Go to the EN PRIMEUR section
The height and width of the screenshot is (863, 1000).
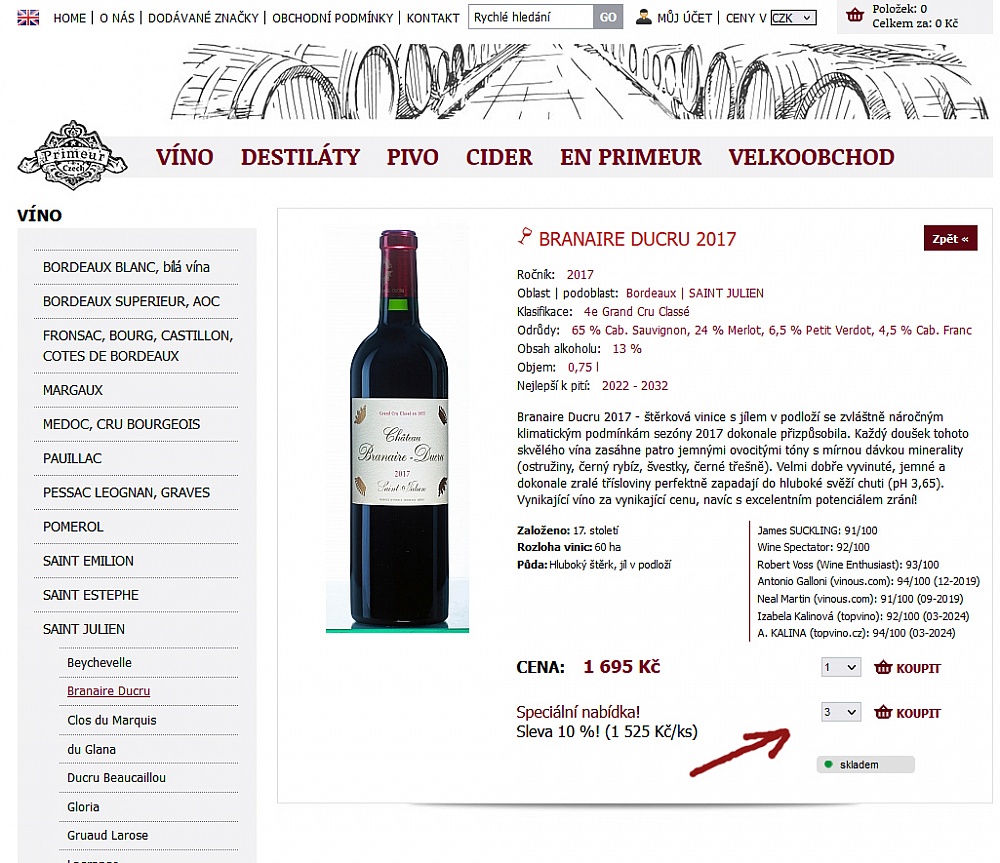tap(631, 157)
